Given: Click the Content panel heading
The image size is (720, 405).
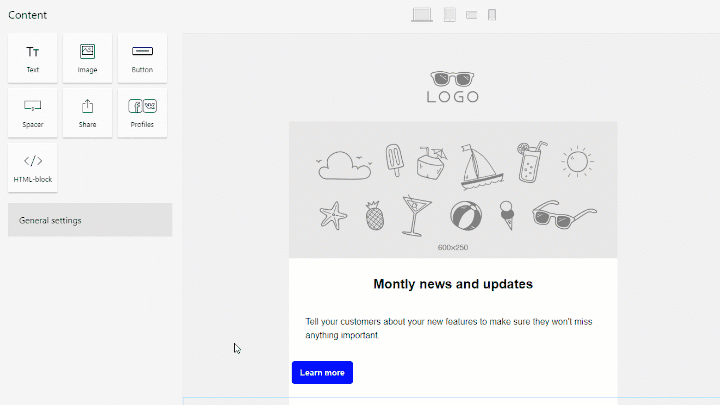Looking at the screenshot, I should [28, 15].
